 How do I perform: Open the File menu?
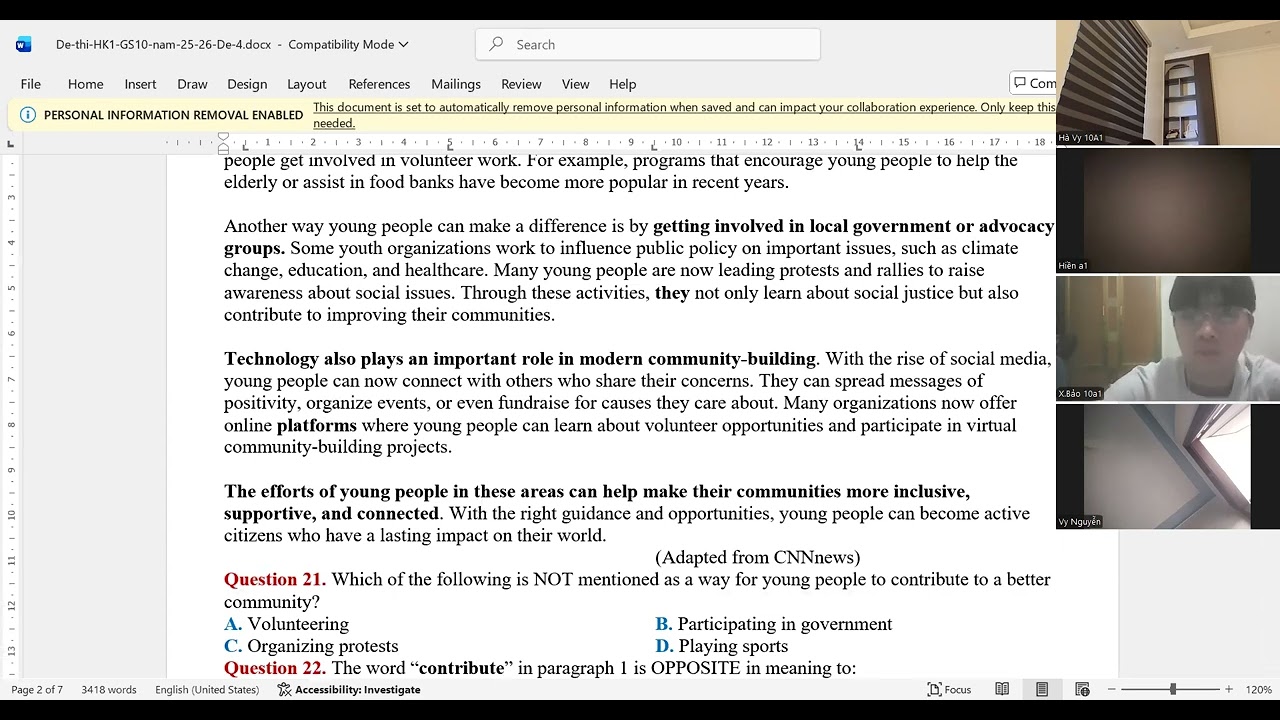[31, 84]
